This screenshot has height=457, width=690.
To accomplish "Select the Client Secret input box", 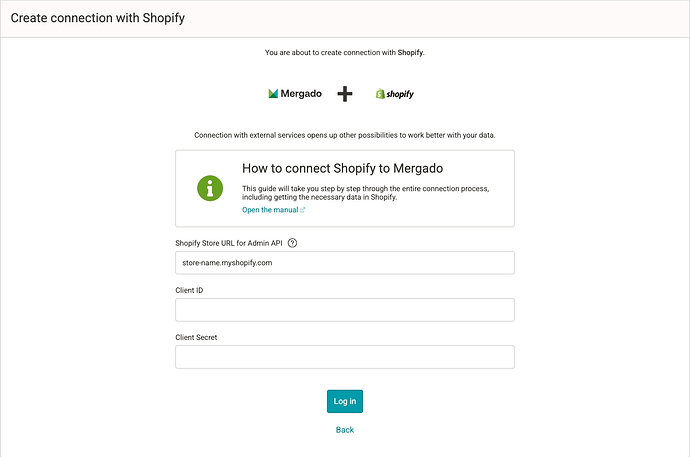I will click(344, 357).
